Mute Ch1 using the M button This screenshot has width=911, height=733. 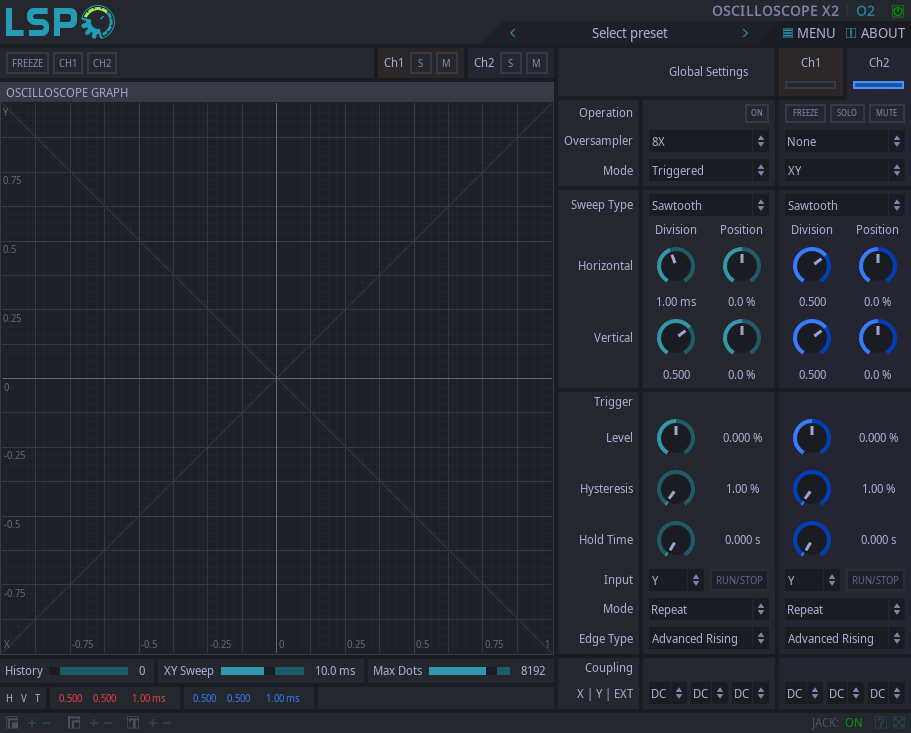click(446, 63)
